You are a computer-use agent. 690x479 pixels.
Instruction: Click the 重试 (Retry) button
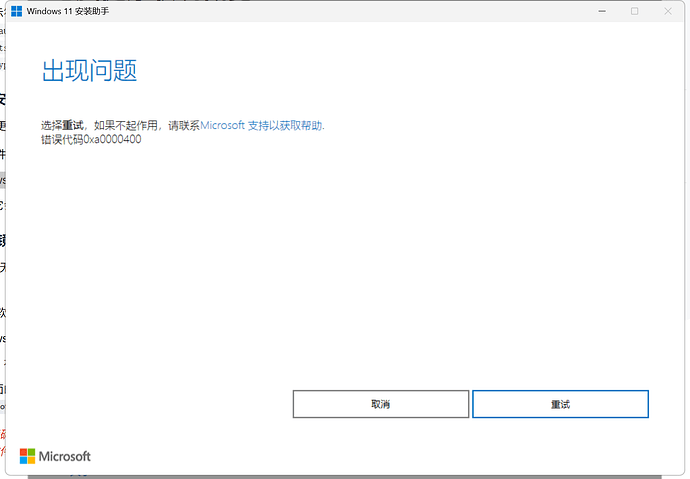click(x=560, y=404)
